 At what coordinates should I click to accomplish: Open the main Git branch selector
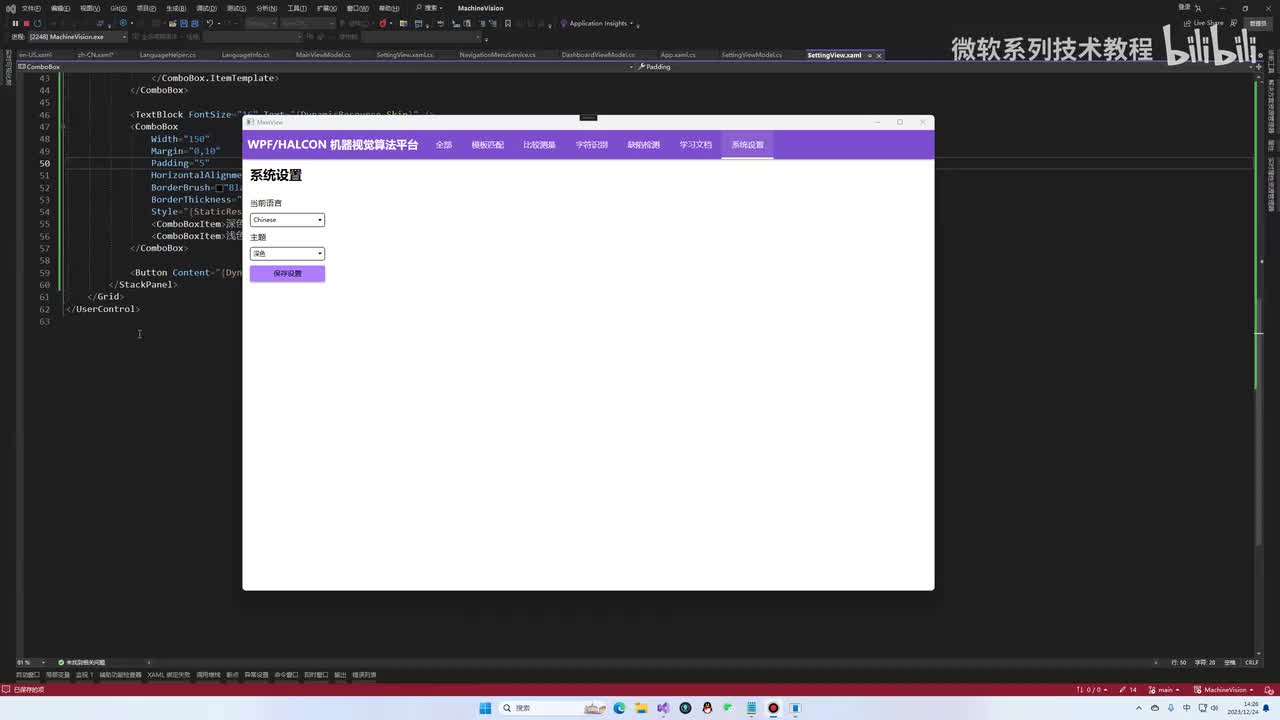point(1163,690)
